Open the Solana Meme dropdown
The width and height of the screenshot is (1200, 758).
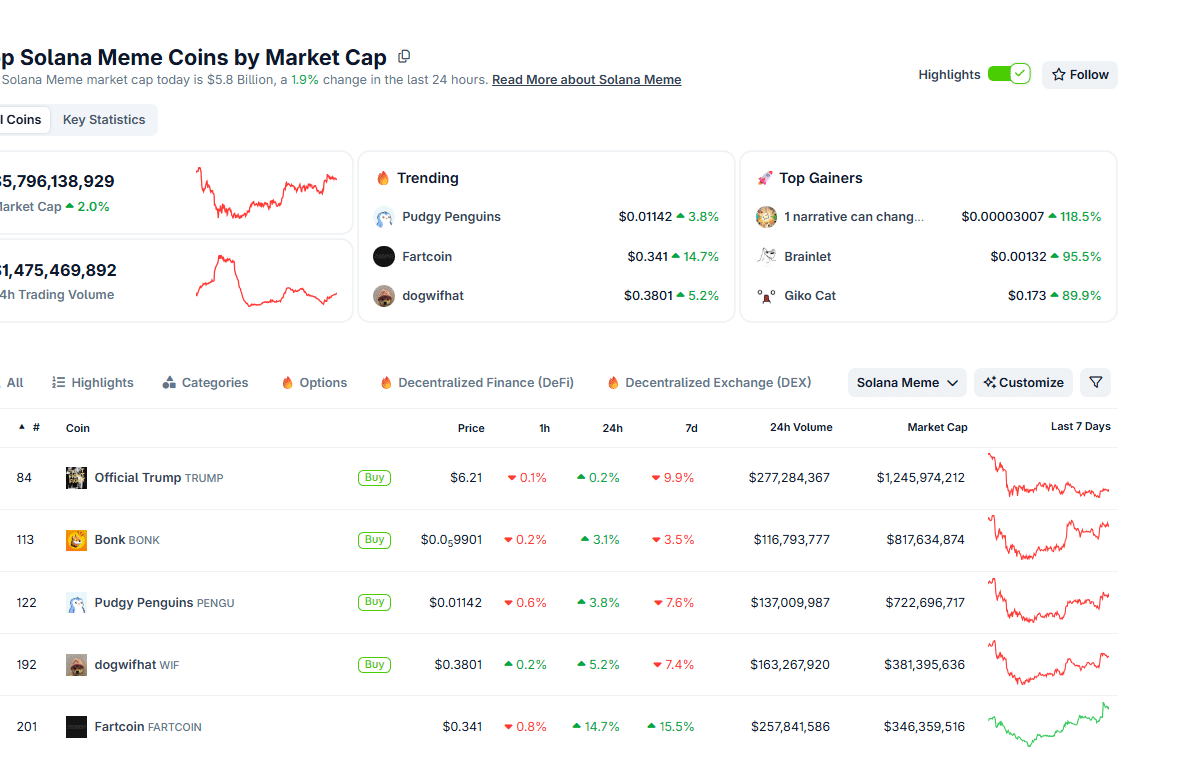(907, 382)
